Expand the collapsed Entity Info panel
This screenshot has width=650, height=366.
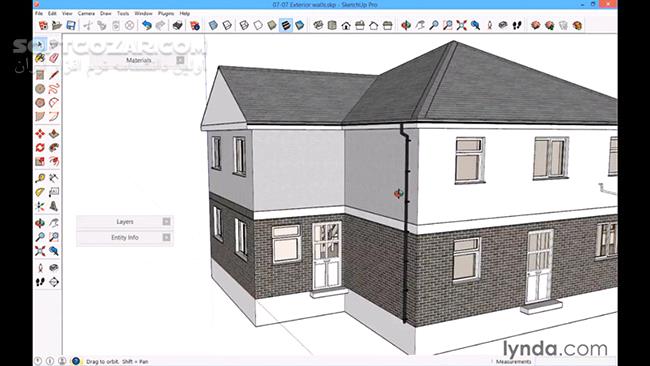pyautogui.click(x=125, y=238)
